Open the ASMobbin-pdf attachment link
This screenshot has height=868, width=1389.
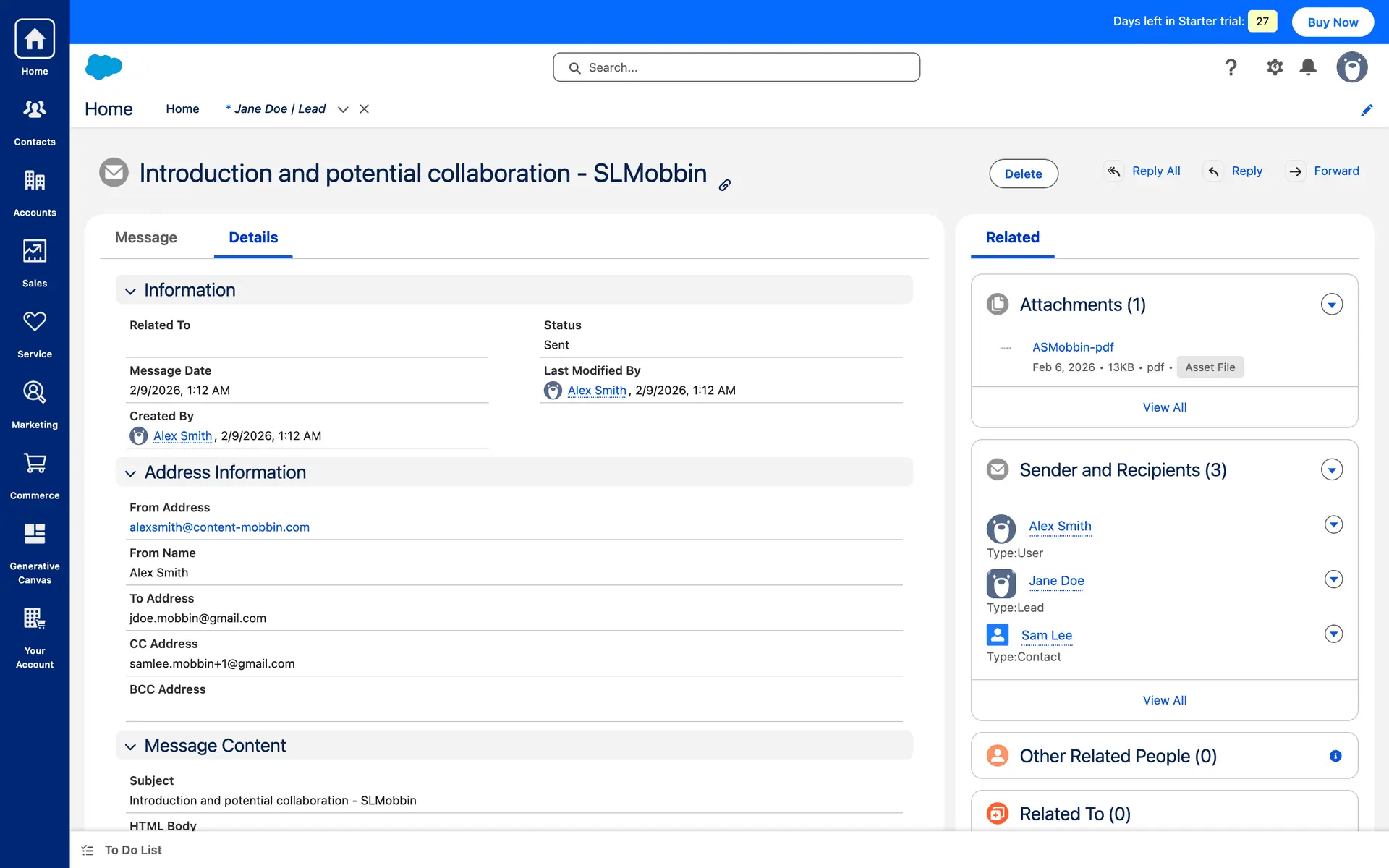click(x=1072, y=347)
